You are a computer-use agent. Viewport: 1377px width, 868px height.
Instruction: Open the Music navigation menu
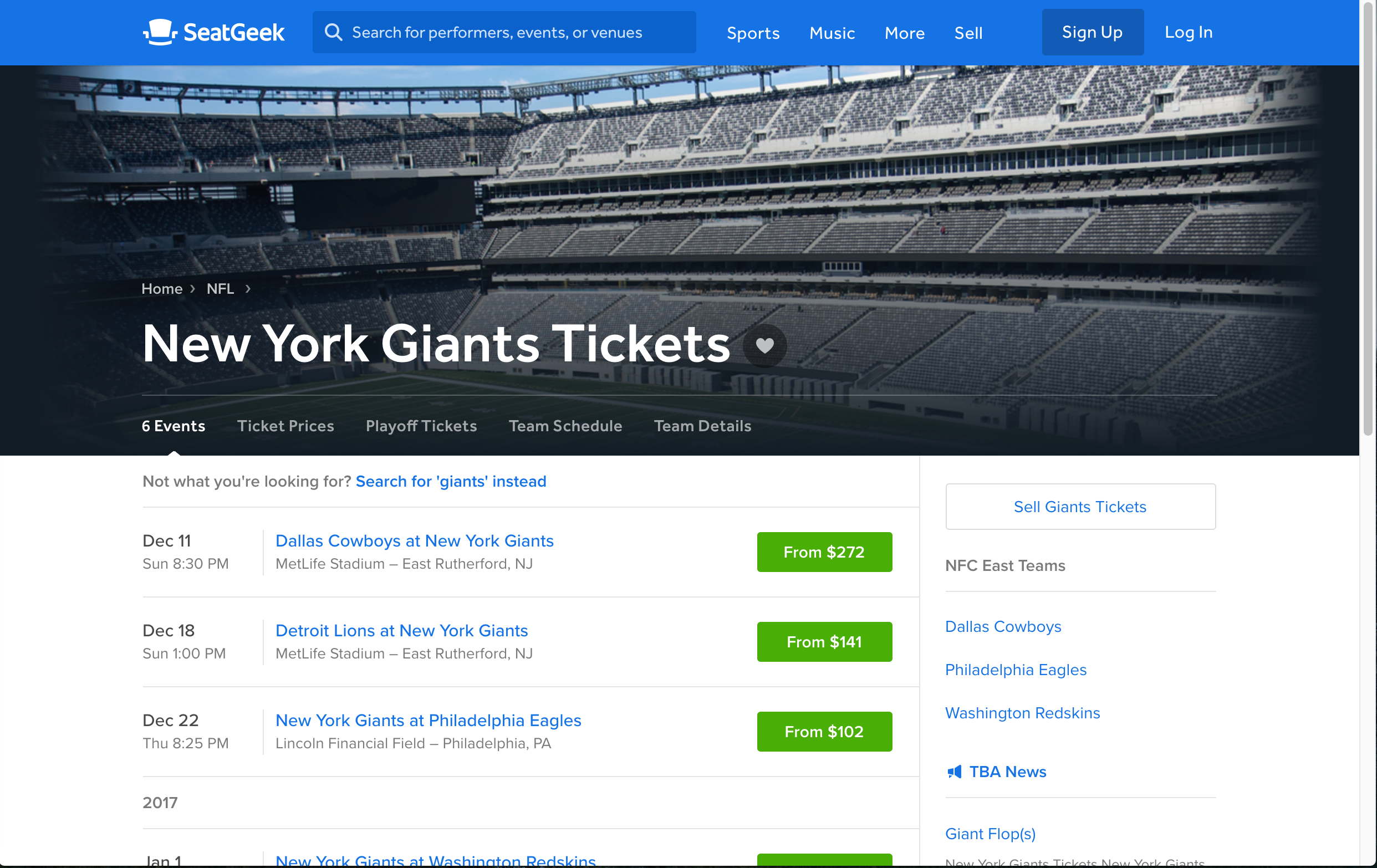tap(832, 33)
